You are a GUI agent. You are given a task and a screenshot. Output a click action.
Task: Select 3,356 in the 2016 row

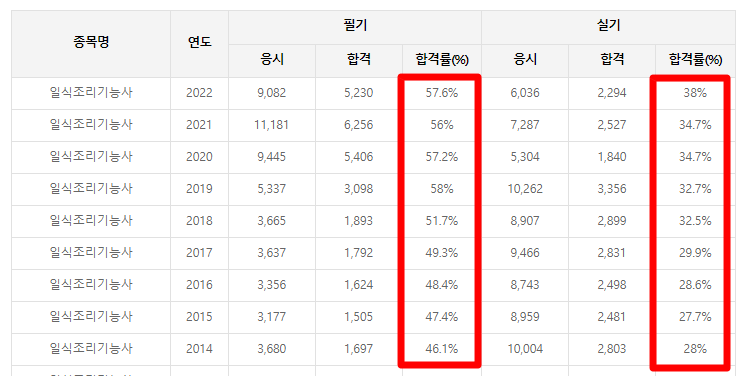click(x=271, y=285)
